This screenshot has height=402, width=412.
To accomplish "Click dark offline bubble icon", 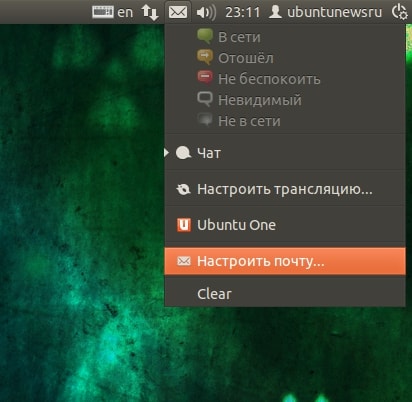I will [205, 120].
